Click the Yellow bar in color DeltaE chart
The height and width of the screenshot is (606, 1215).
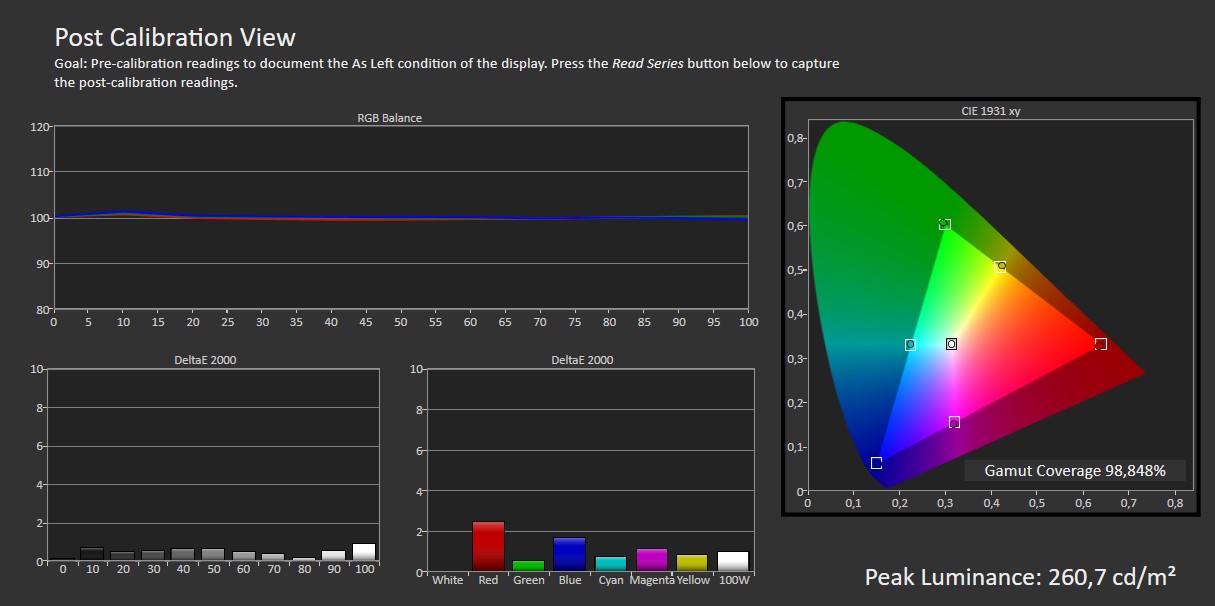(692, 563)
